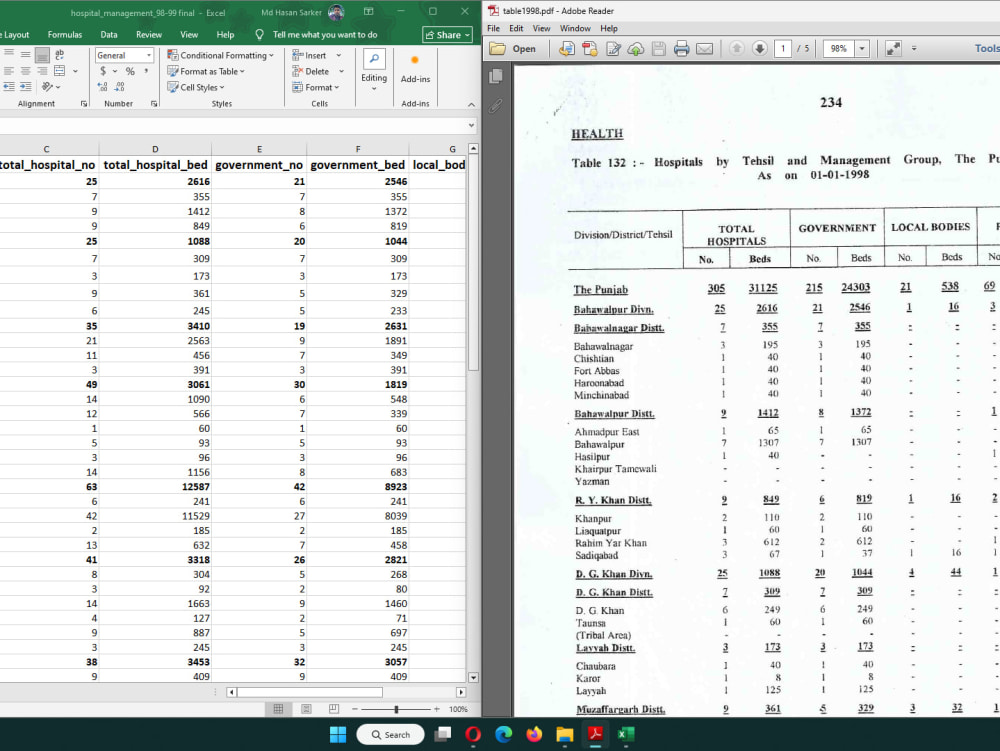Click Excel zoom slider handle
Screen dimensions: 1000x751
click(x=396, y=709)
